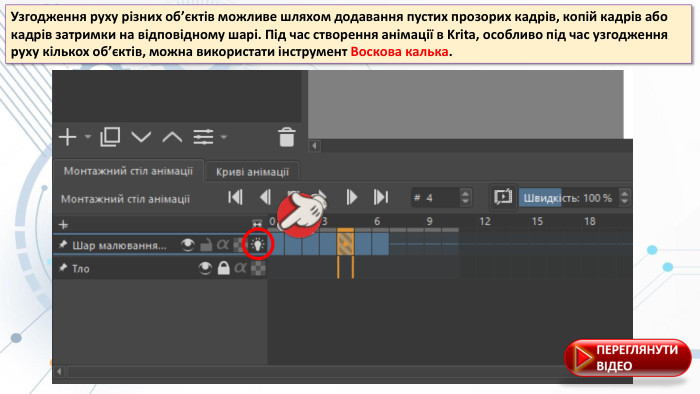Switch to Криві анімації tab

coord(252,172)
